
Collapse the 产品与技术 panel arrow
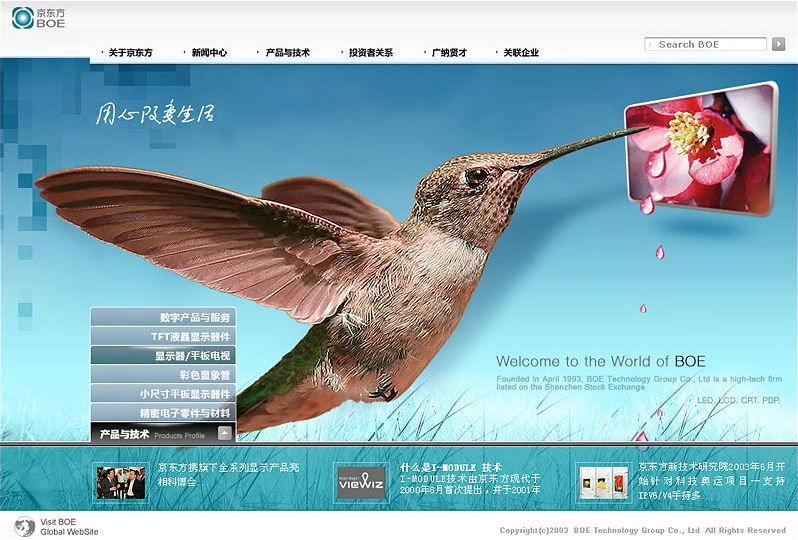click(224, 433)
